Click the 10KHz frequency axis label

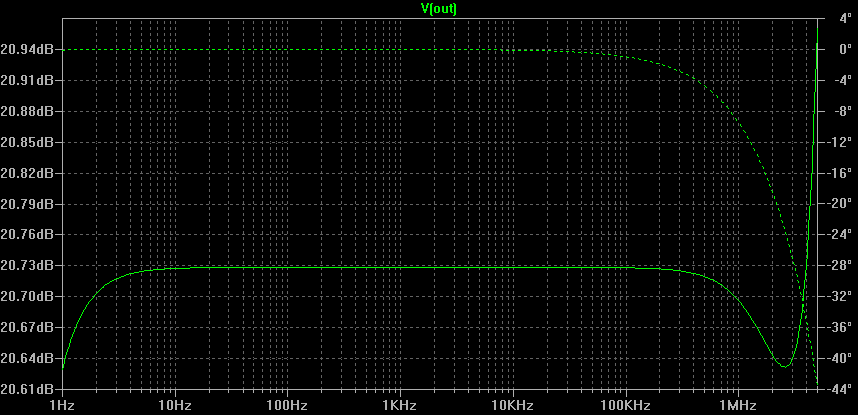[513, 405]
